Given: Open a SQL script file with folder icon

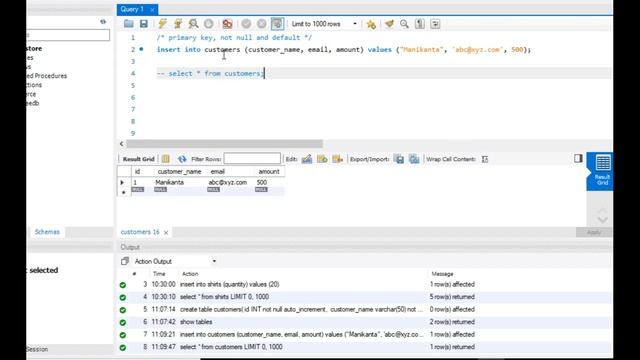Looking at the screenshot, I should point(129,24).
